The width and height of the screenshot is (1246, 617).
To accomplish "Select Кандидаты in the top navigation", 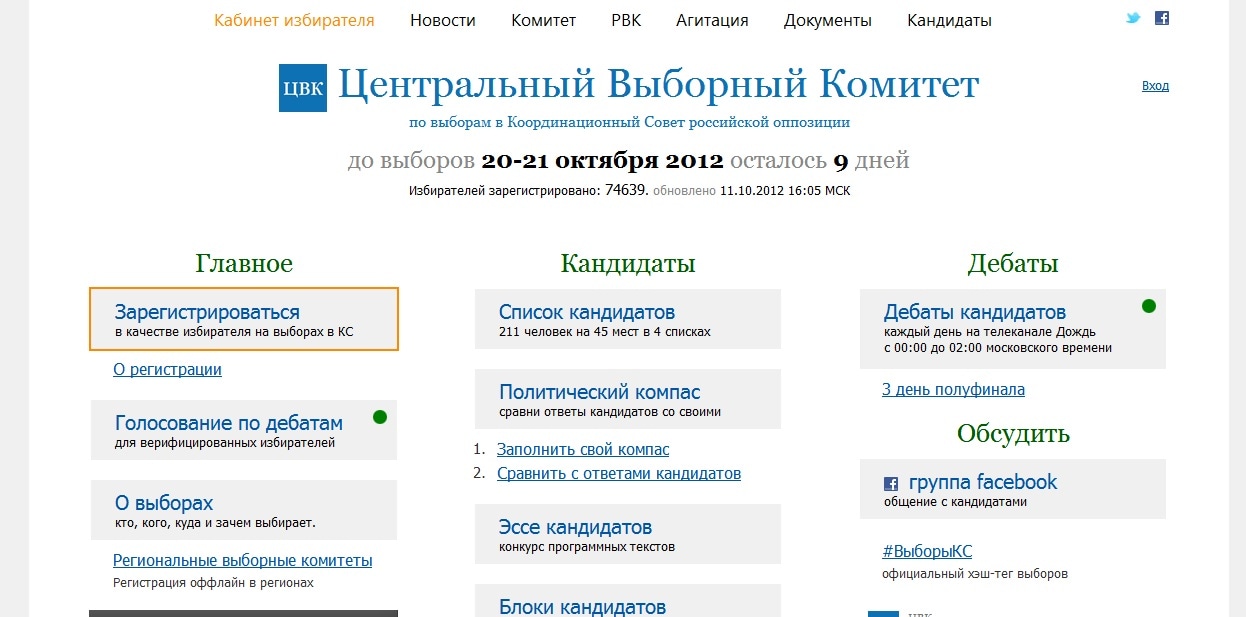I will (x=949, y=20).
